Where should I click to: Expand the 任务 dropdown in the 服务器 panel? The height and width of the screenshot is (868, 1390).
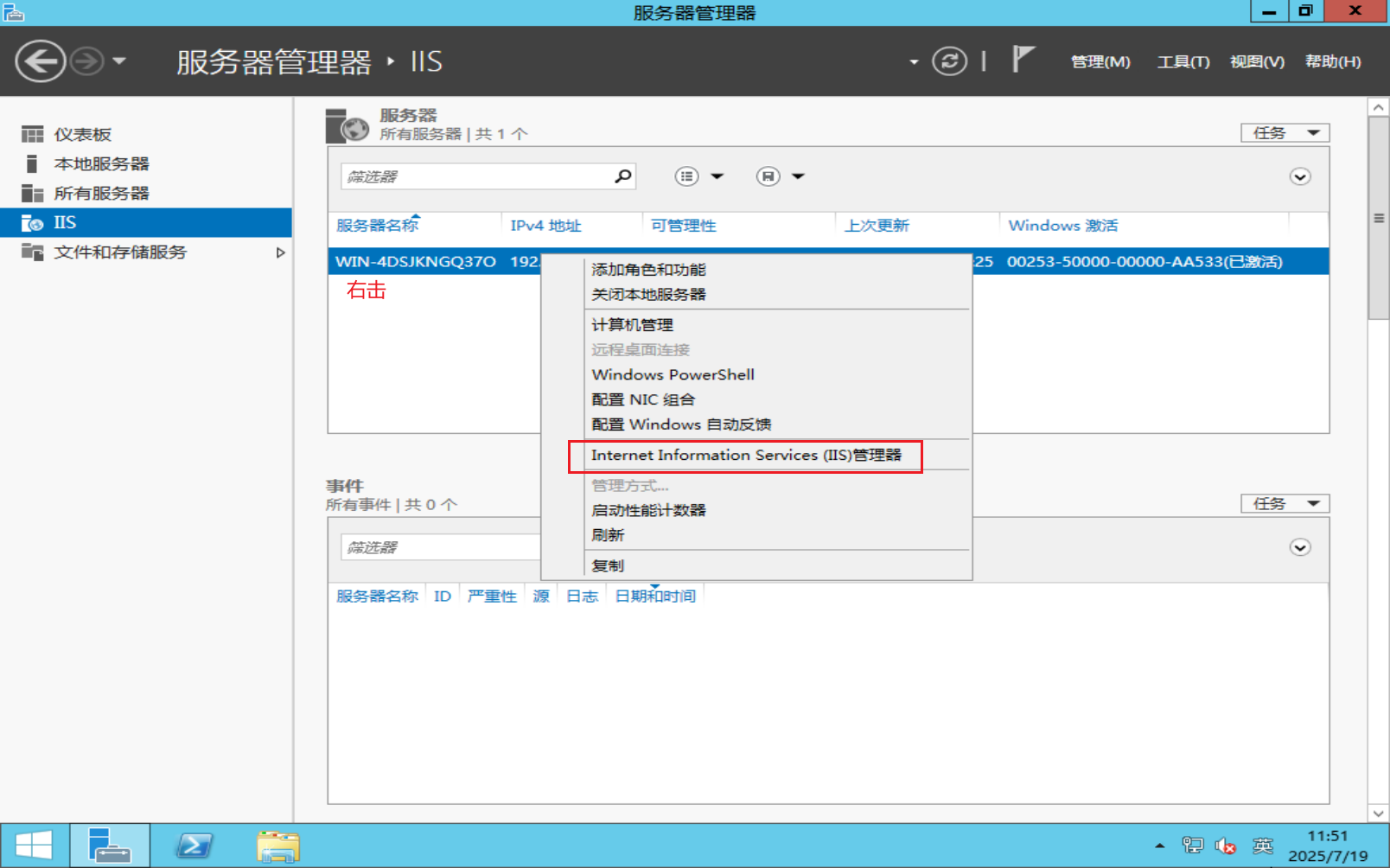coord(1285,132)
